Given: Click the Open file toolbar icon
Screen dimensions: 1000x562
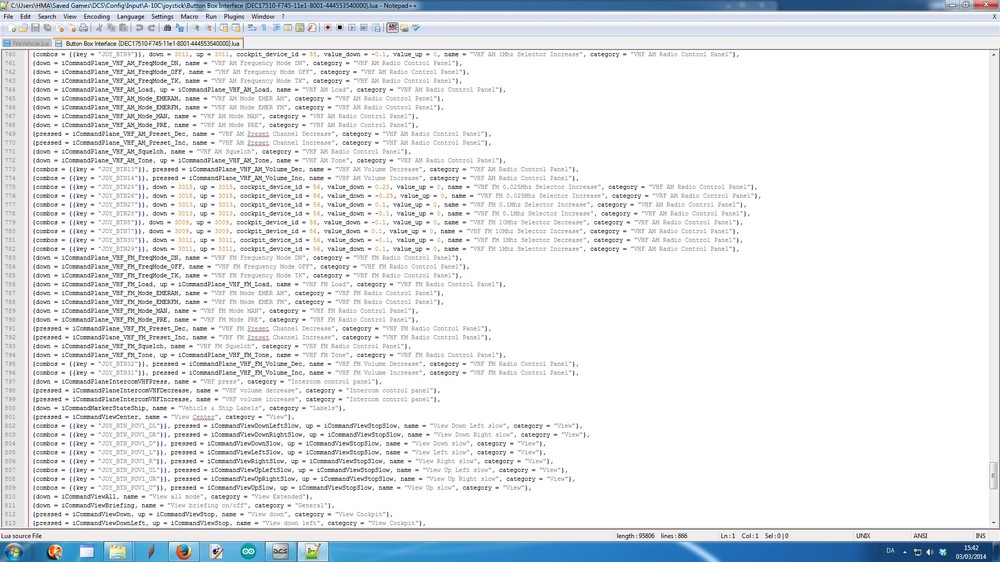Looking at the screenshot, I should click(x=23, y=28).
